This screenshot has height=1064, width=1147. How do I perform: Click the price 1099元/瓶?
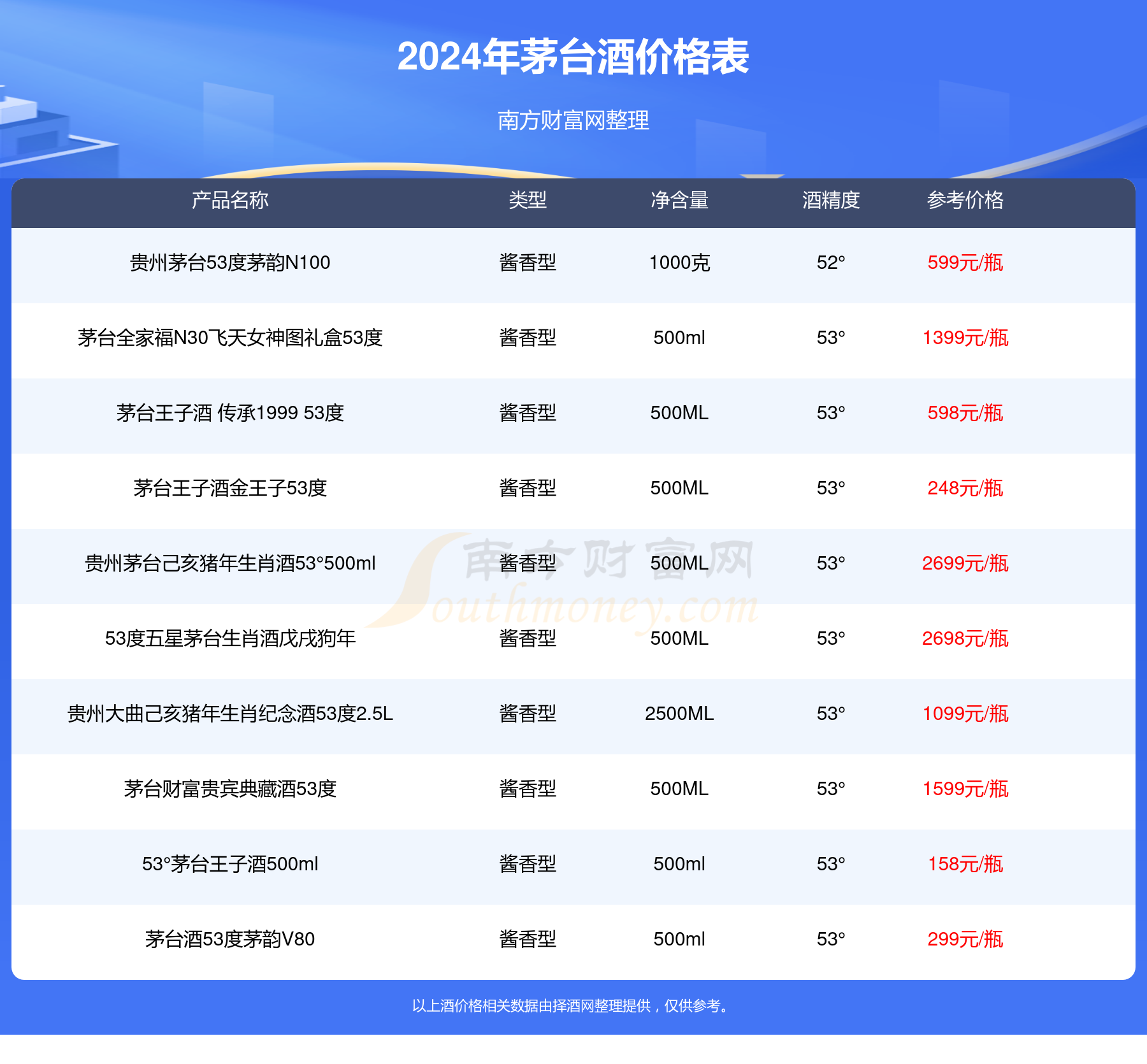(x=965, y=714)
